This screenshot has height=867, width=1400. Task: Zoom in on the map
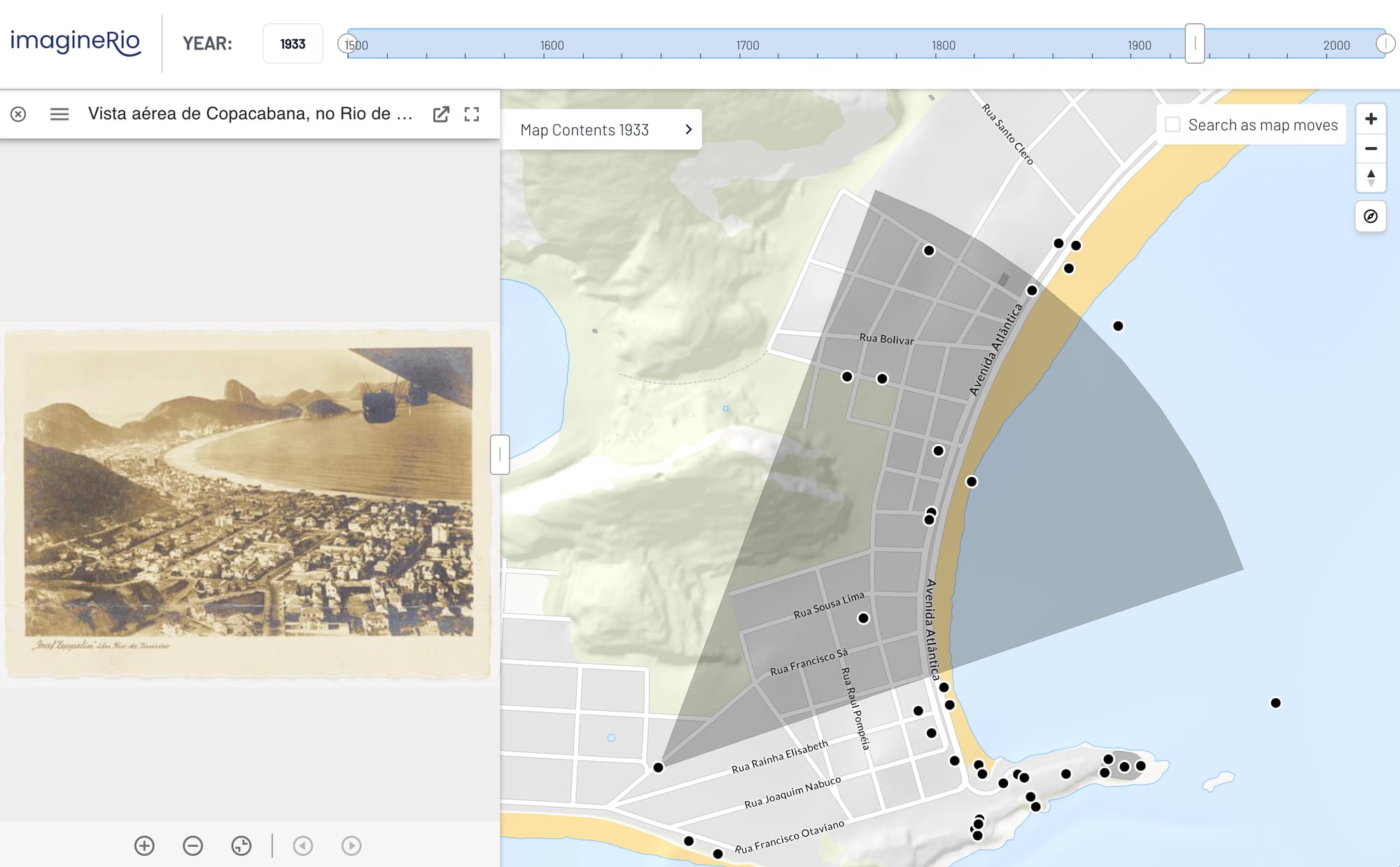(x=1371, y=119)
